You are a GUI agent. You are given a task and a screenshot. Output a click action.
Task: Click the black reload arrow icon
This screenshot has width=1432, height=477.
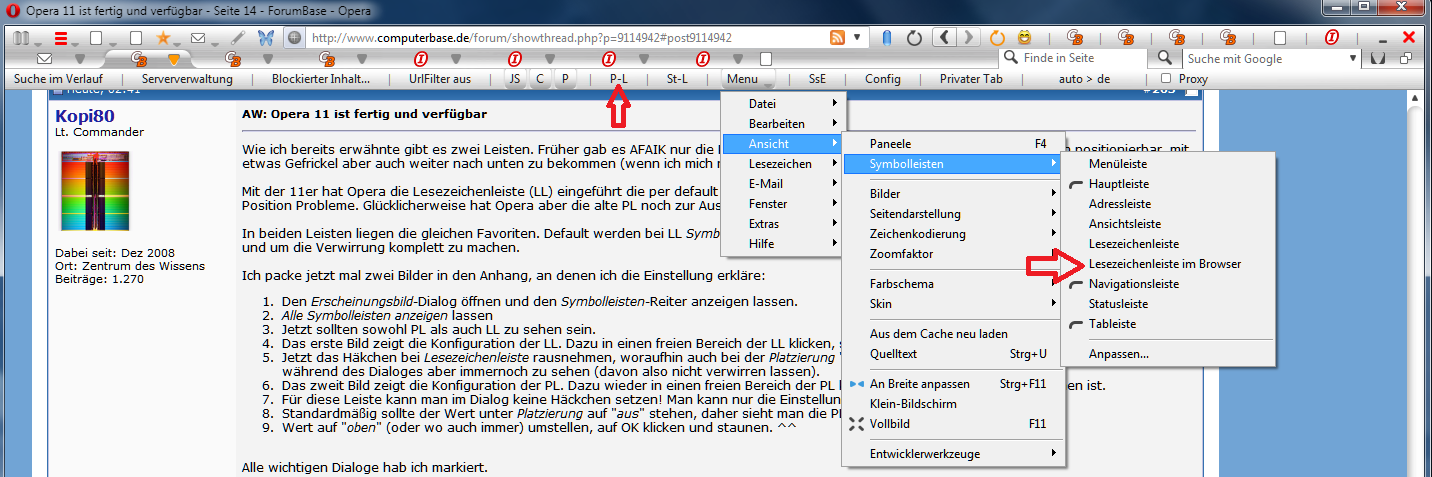click(914, 38)
